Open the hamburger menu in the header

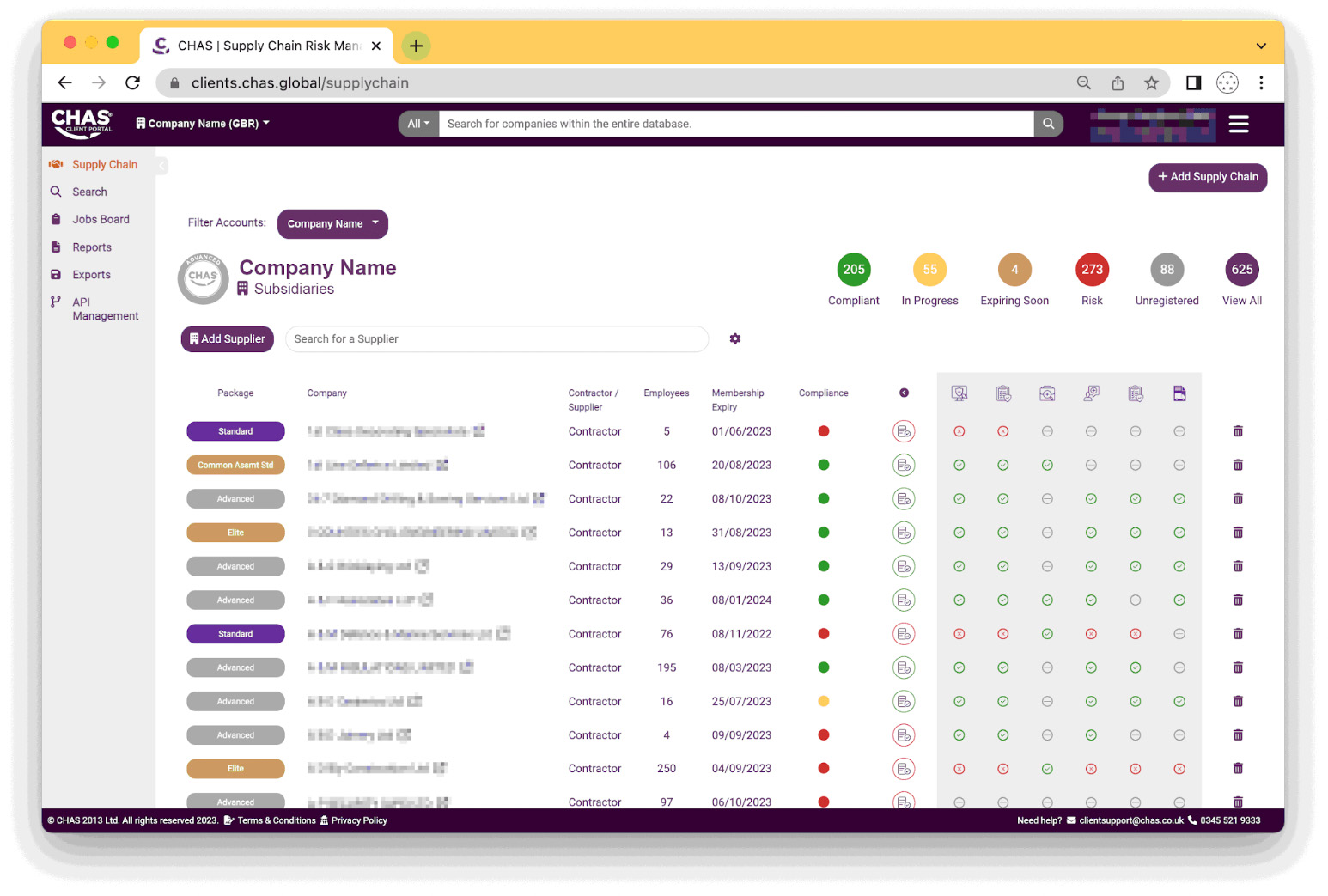[1238, 125]
